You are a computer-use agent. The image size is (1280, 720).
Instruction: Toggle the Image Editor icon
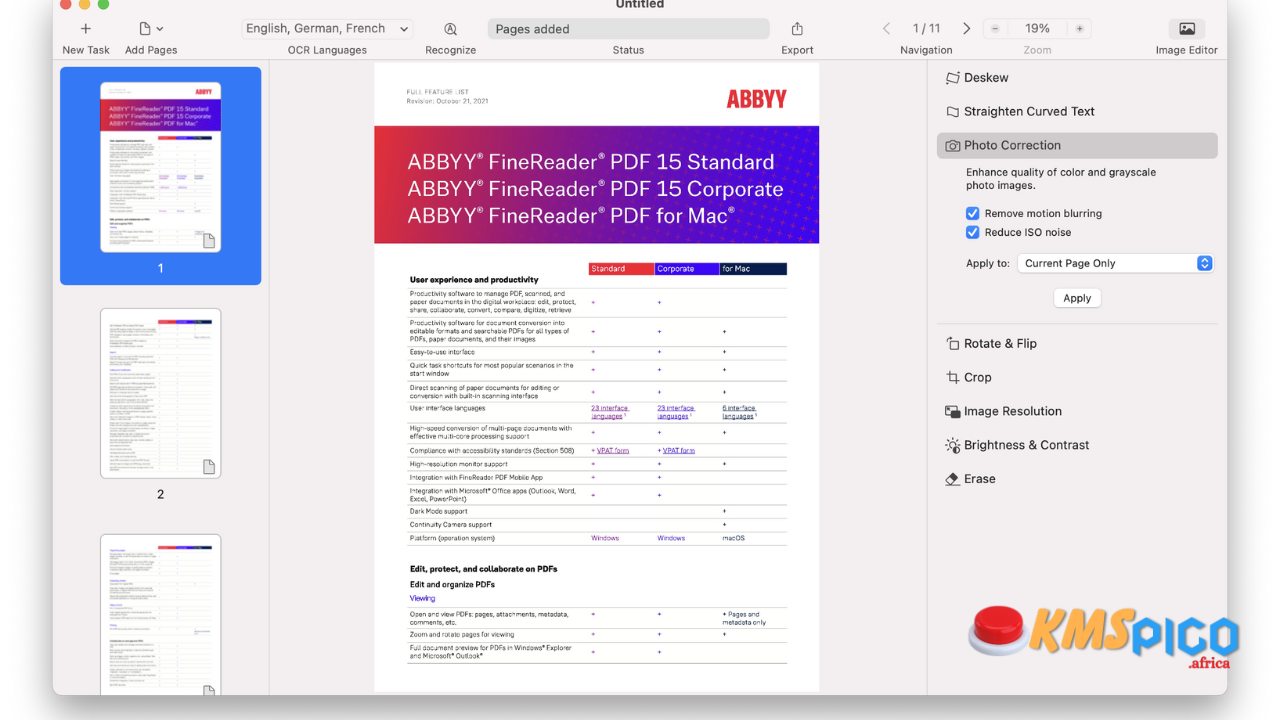(1187, 29)
